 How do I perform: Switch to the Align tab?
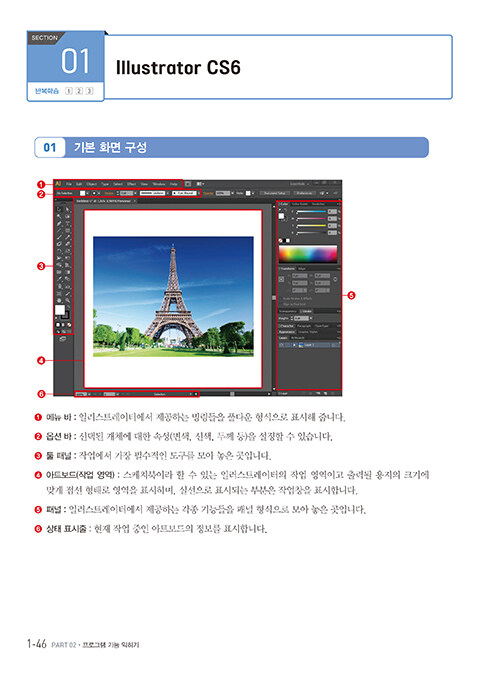tap(301, 269)
